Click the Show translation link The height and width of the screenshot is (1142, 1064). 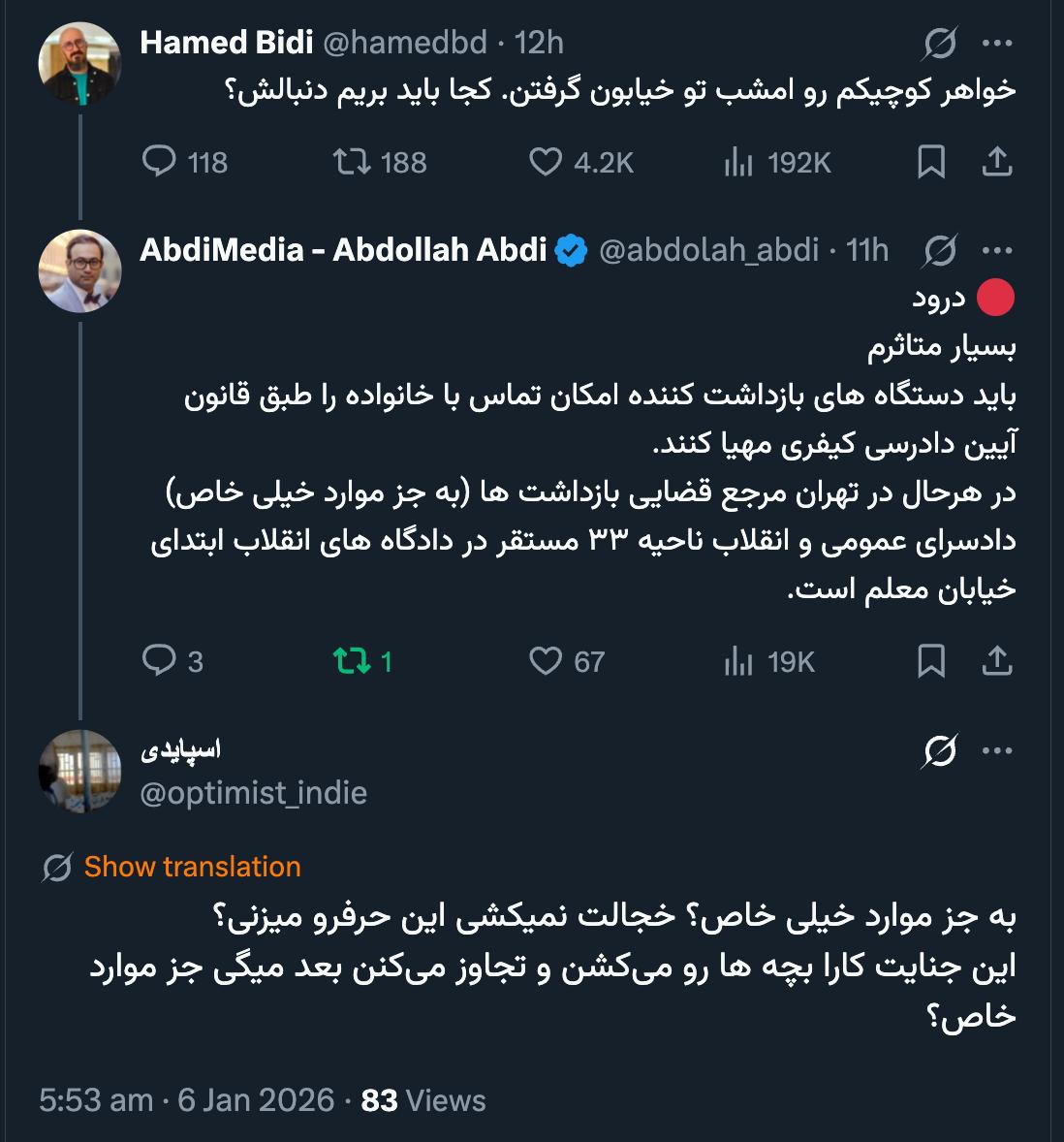(191, 867)
